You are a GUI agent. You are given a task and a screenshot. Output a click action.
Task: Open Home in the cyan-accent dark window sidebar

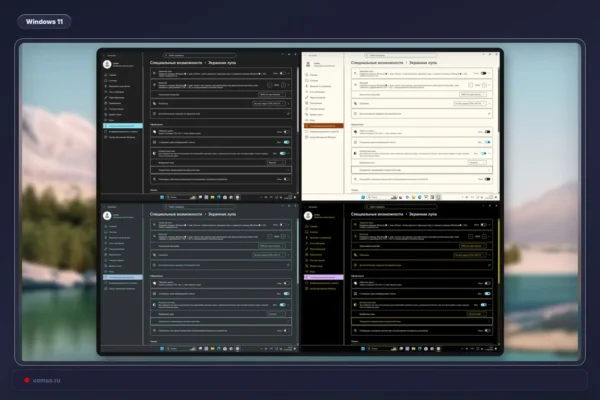tap(111, 75)
